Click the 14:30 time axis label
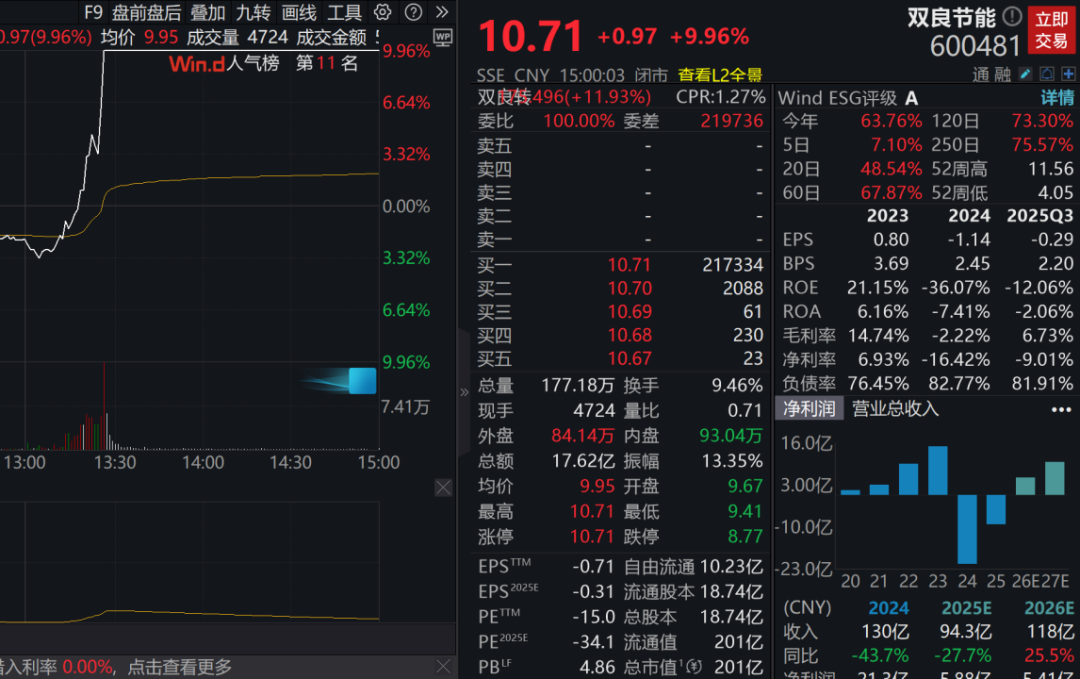This screenshot has height=679, width=1080. click(290, 462)
